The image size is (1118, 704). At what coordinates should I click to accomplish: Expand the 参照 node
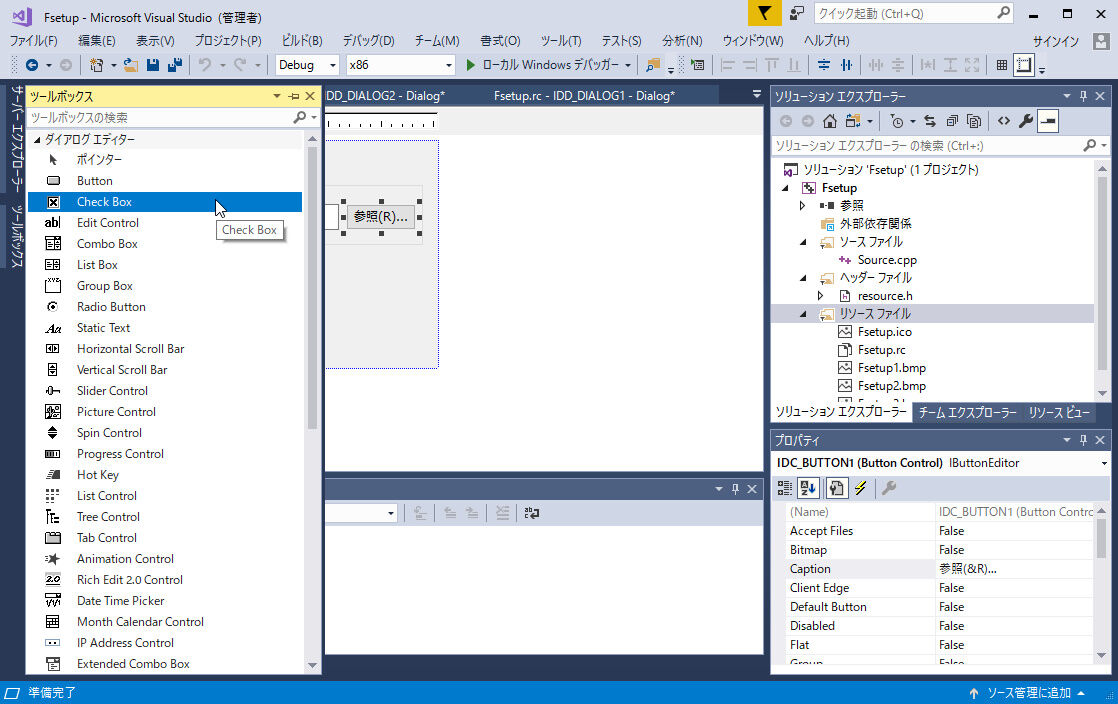(803, 205)
